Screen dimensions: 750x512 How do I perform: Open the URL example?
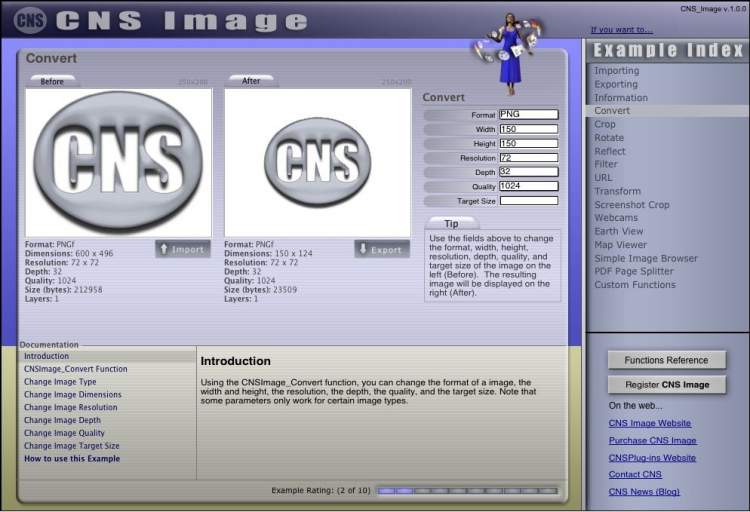click(603, 178)
